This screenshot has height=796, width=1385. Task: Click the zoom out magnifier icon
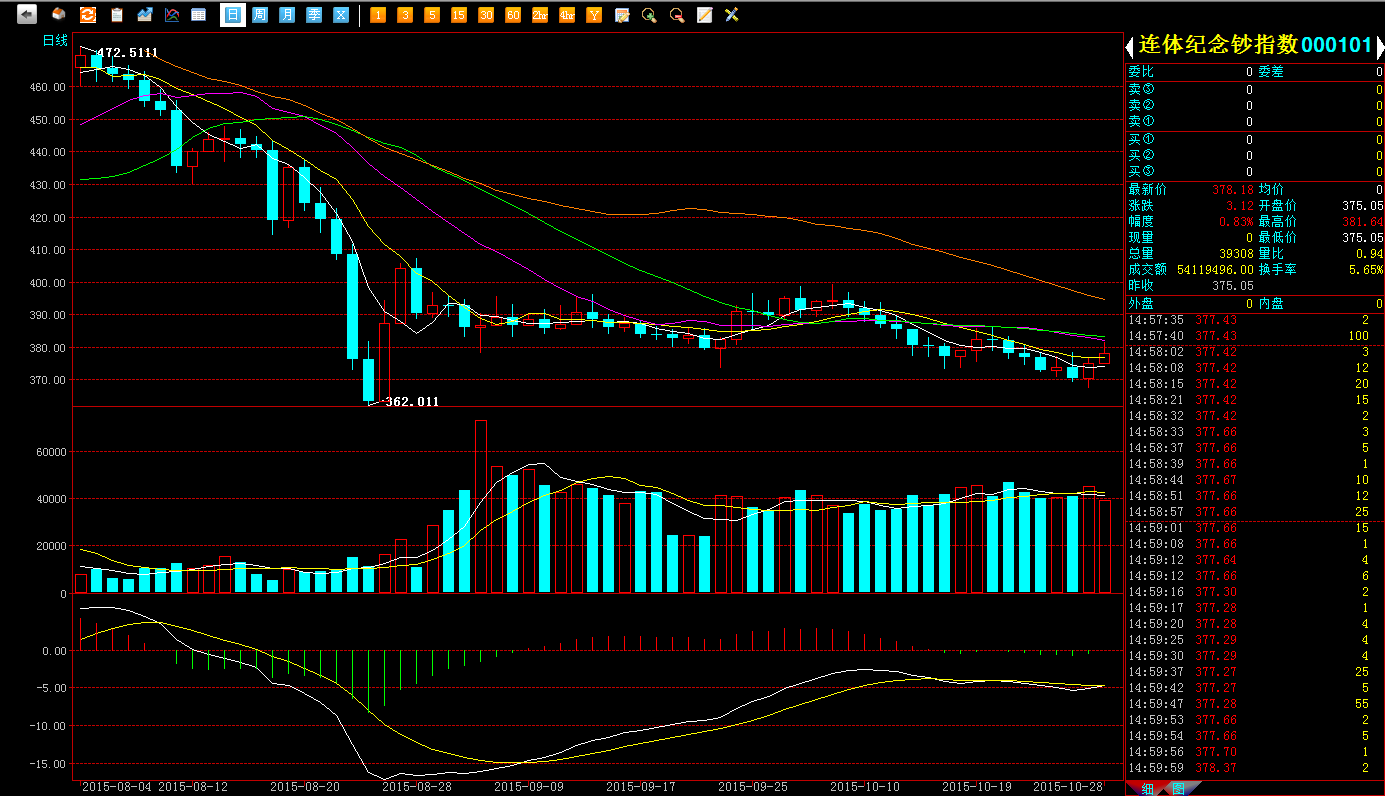(x=677, y=15)
